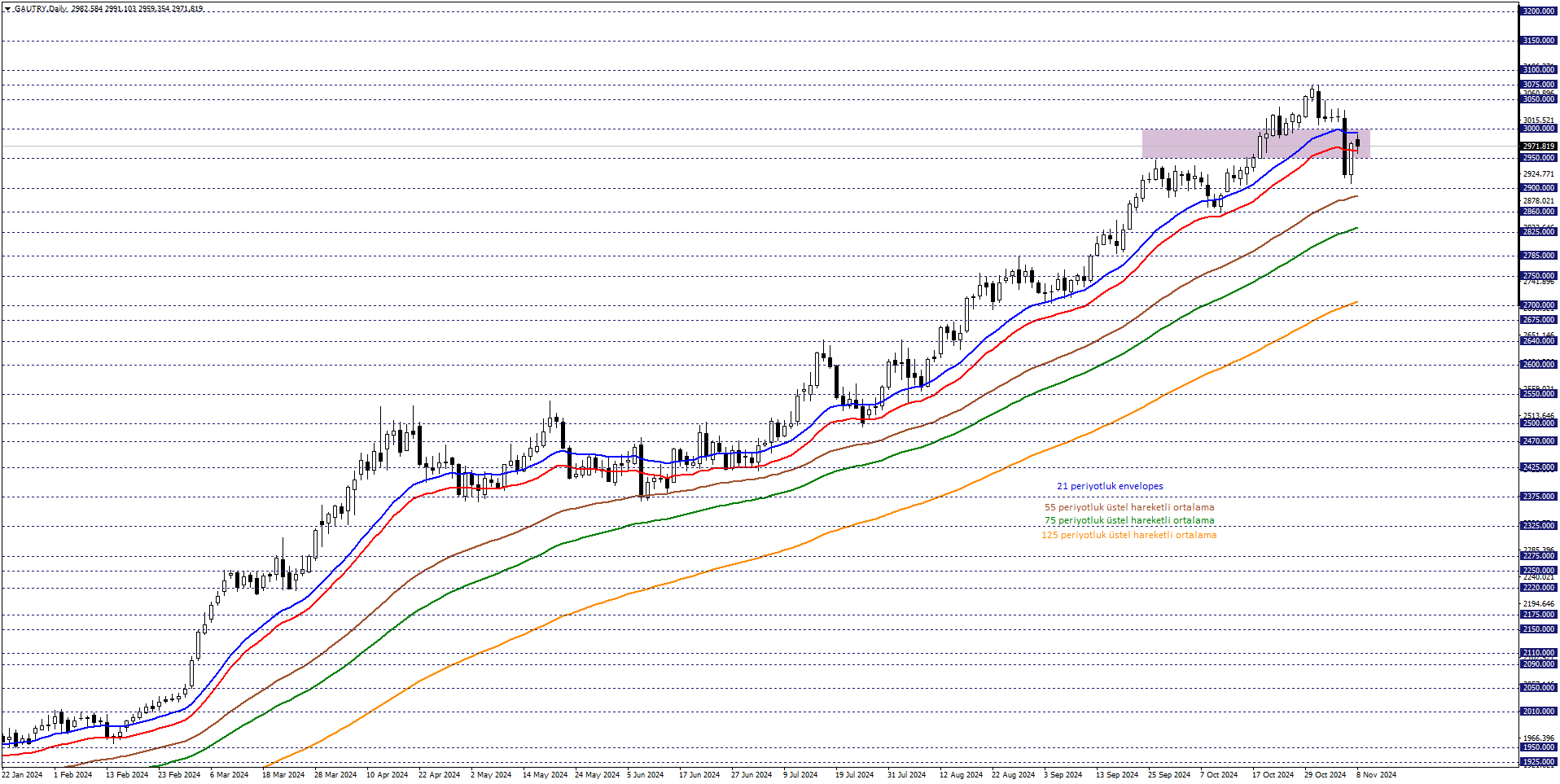Click the 29 Oct 2024 date label

[1326, 775]
